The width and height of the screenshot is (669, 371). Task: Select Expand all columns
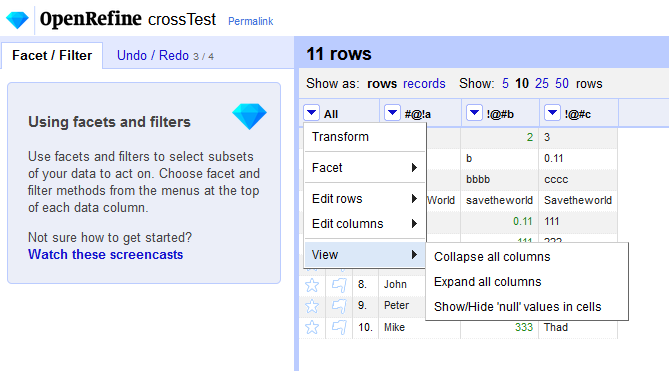[526, 282]
